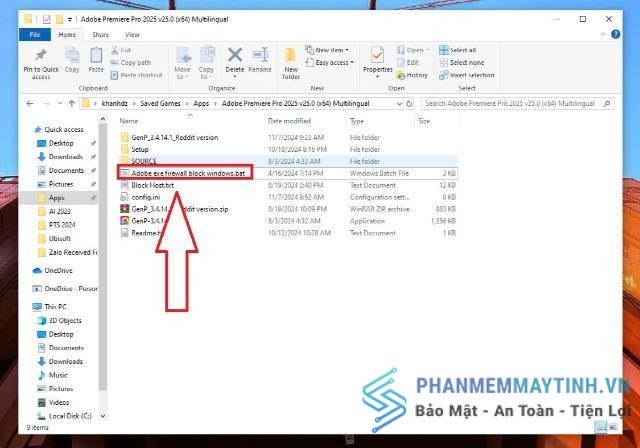
Task: Click the History command
Action: point(412,75)
